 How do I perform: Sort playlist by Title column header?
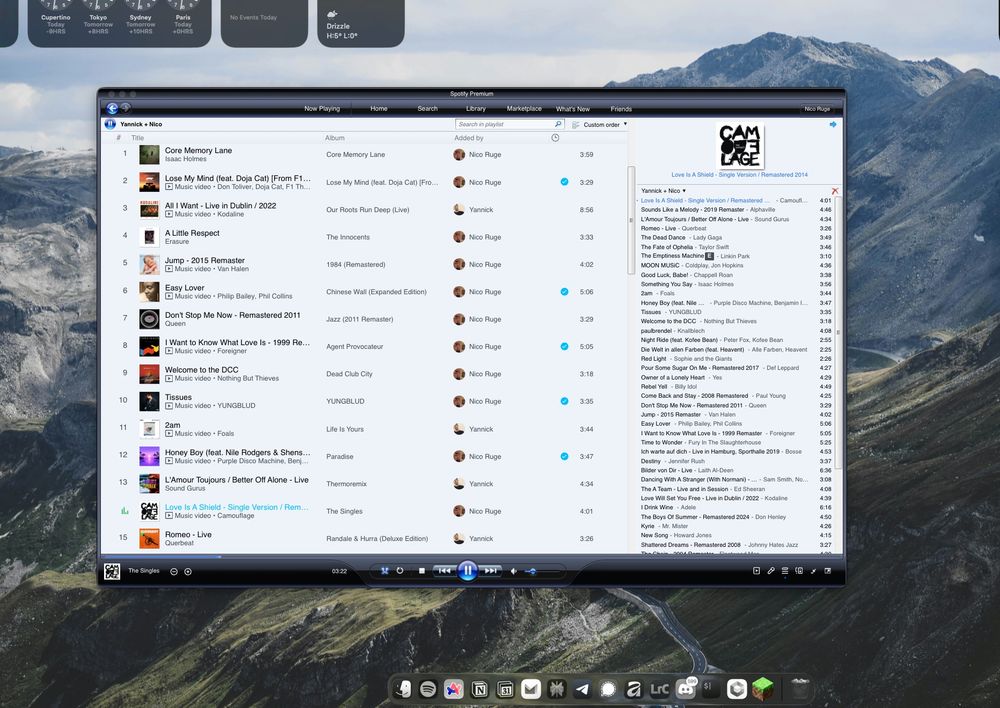pos(138,138)
